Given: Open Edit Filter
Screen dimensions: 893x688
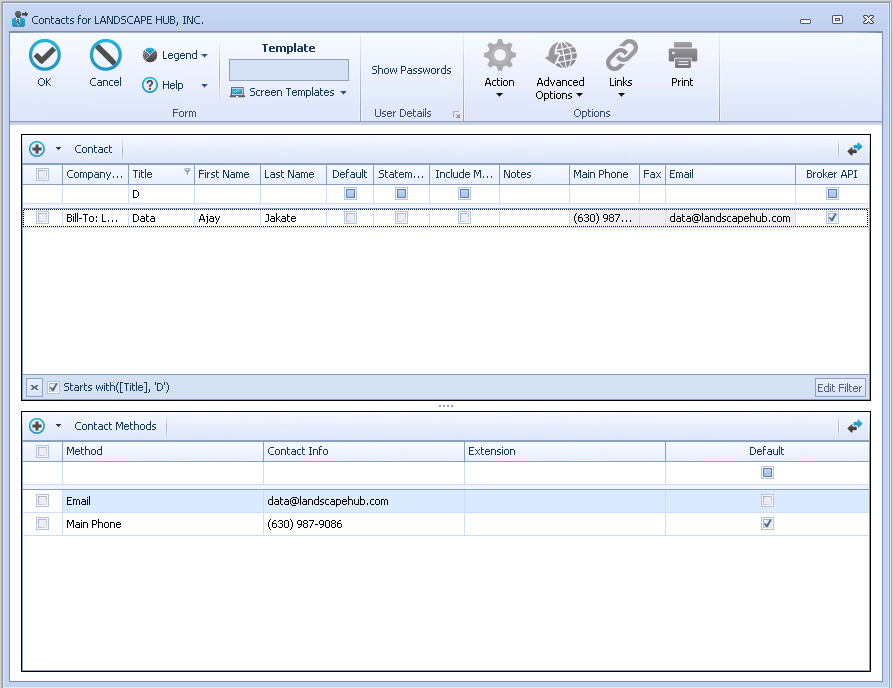Looking at the screenshot, I should [x=839, y=386].
